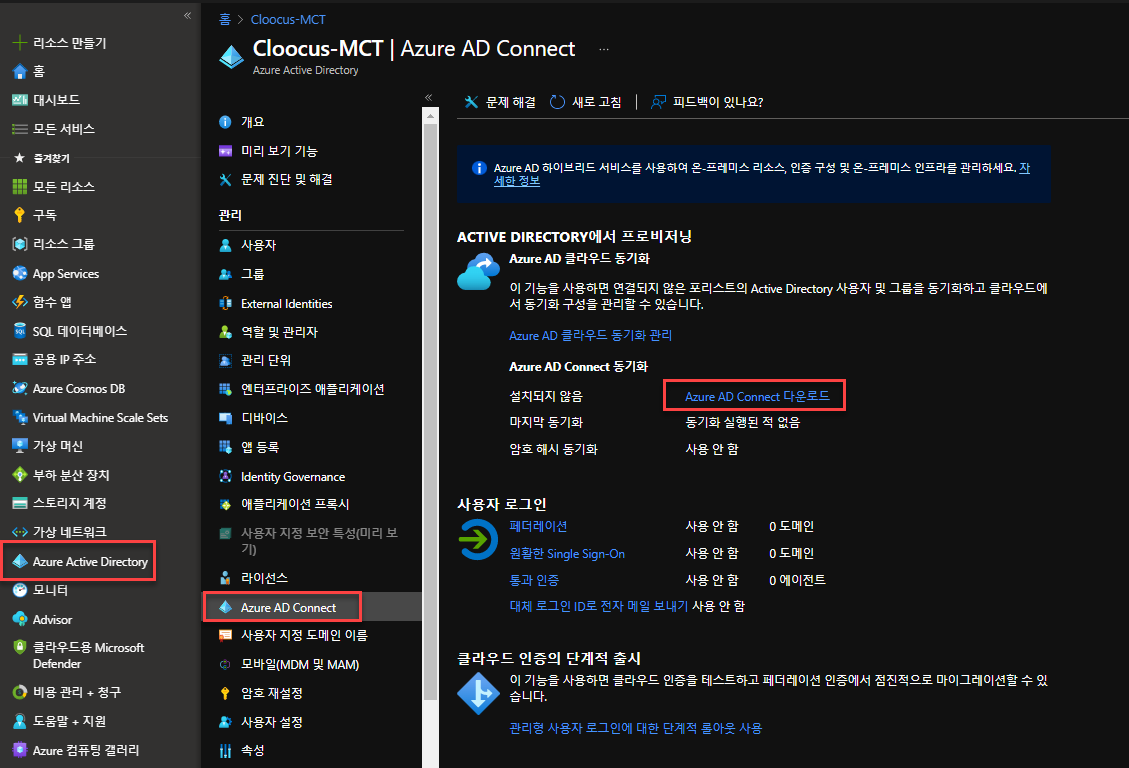Click the Advisor cloud icon
Viewport: 1129px width, 768px height.
[19, 619]
